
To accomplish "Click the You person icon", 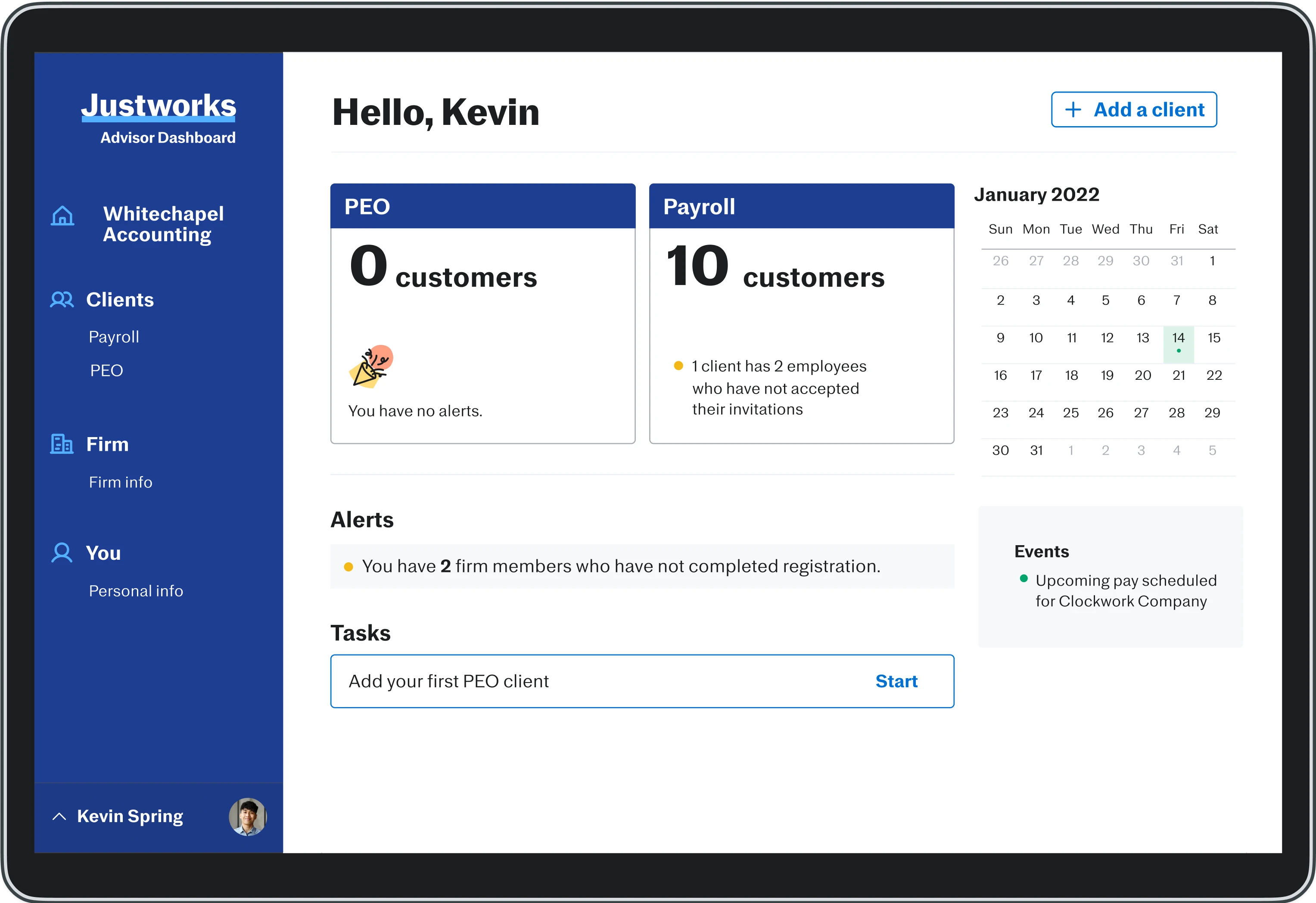I will pos(62,552).
